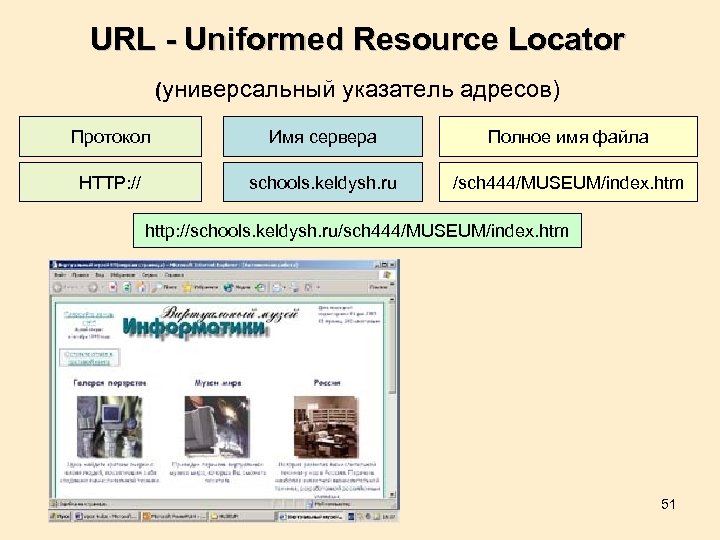Click the /sch444/MUSEUM/index.htm box

click(x=568, y=182)
